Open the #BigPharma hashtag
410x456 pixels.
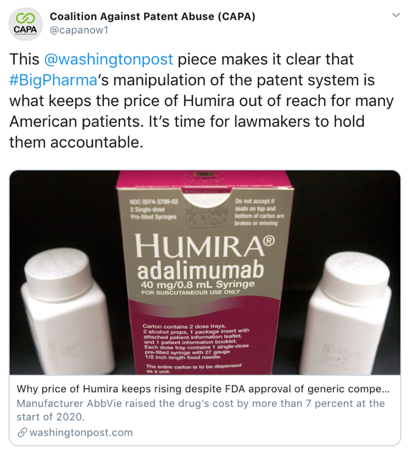[53, 80]
